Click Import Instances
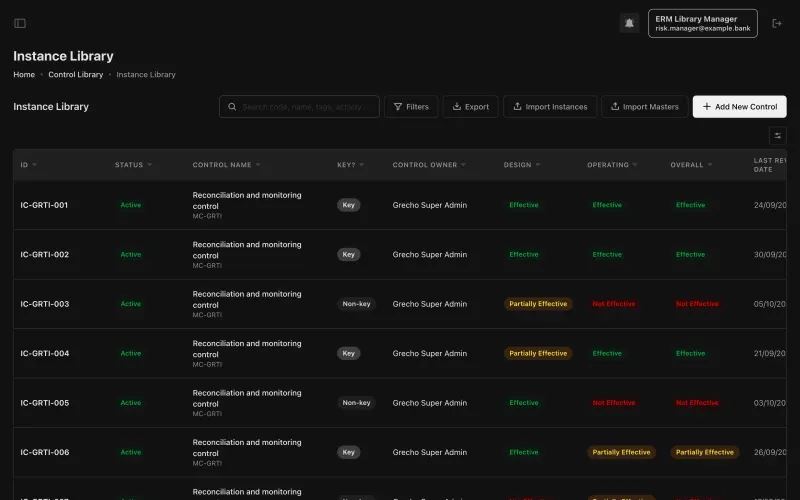800x500 pixels. pos(550,107)
